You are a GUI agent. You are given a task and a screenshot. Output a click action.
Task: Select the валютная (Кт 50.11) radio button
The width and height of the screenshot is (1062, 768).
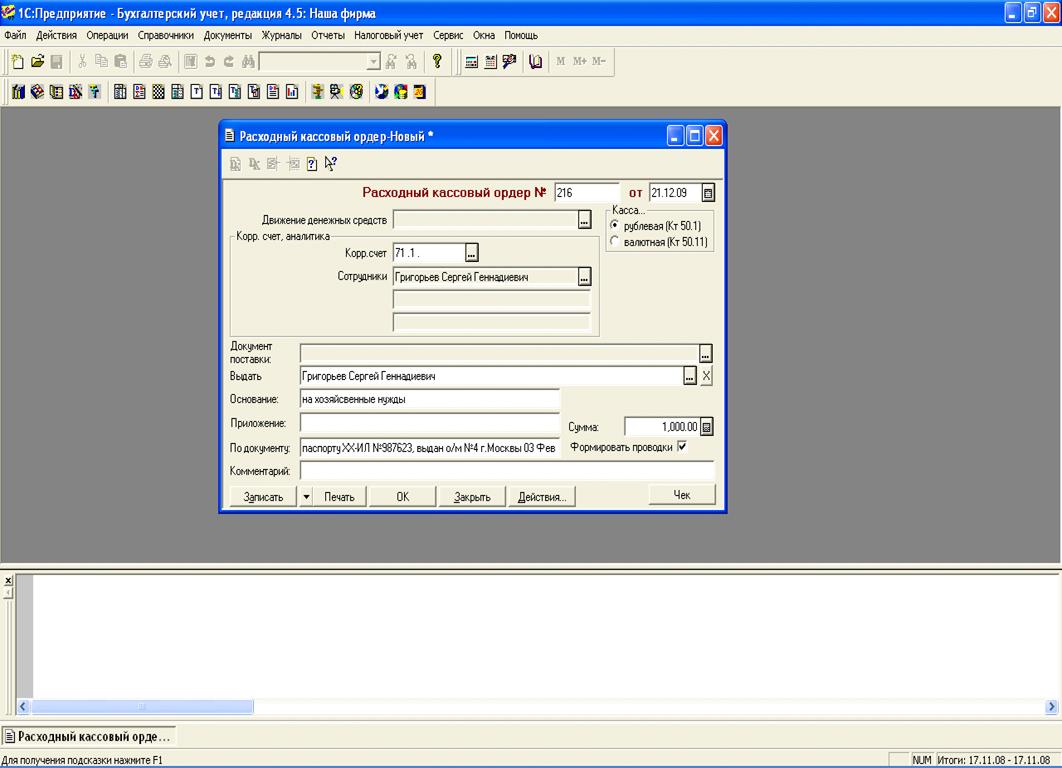(614, 241)
